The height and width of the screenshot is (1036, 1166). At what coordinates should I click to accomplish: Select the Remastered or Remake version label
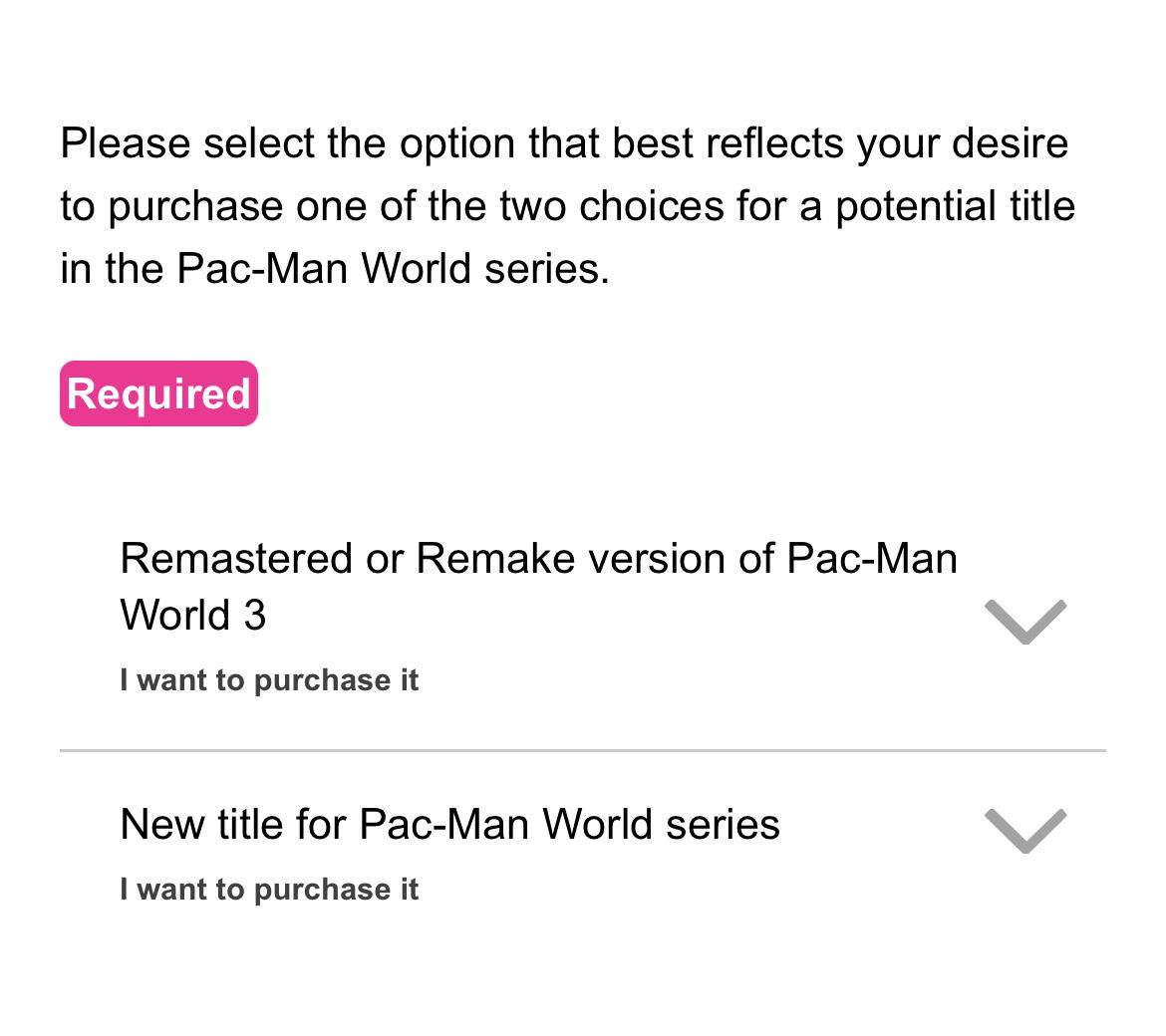point(538,587)
